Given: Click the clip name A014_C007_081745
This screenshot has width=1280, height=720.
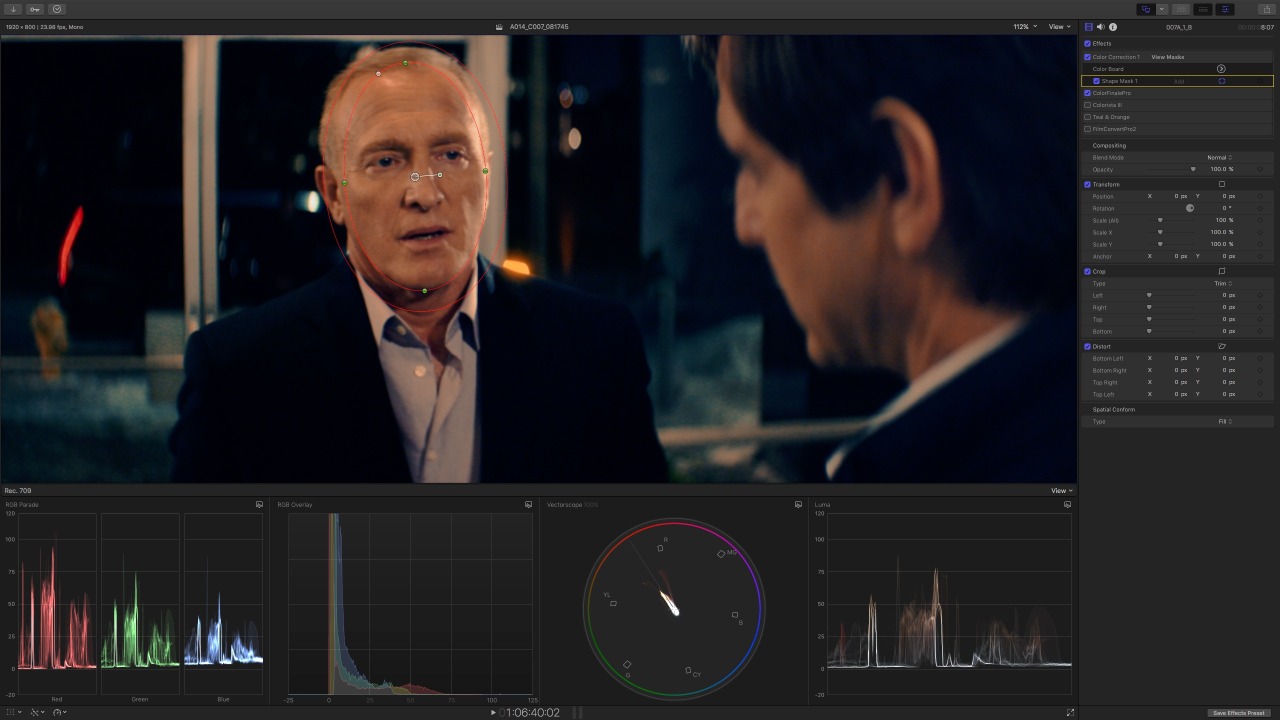Looking at the screenshot, I should coord(538,27).
